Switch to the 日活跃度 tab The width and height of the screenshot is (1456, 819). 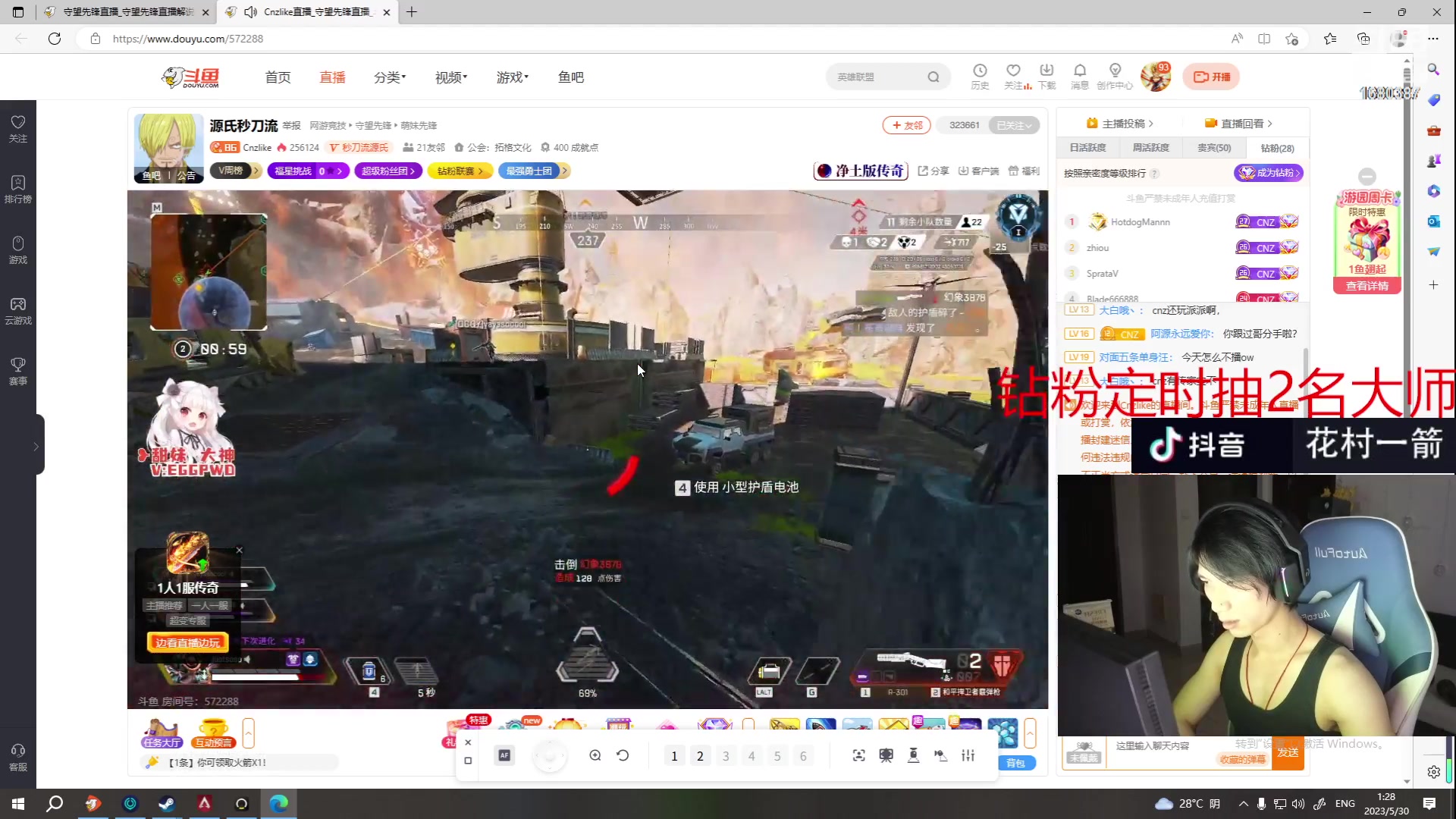click(1087, 148)
